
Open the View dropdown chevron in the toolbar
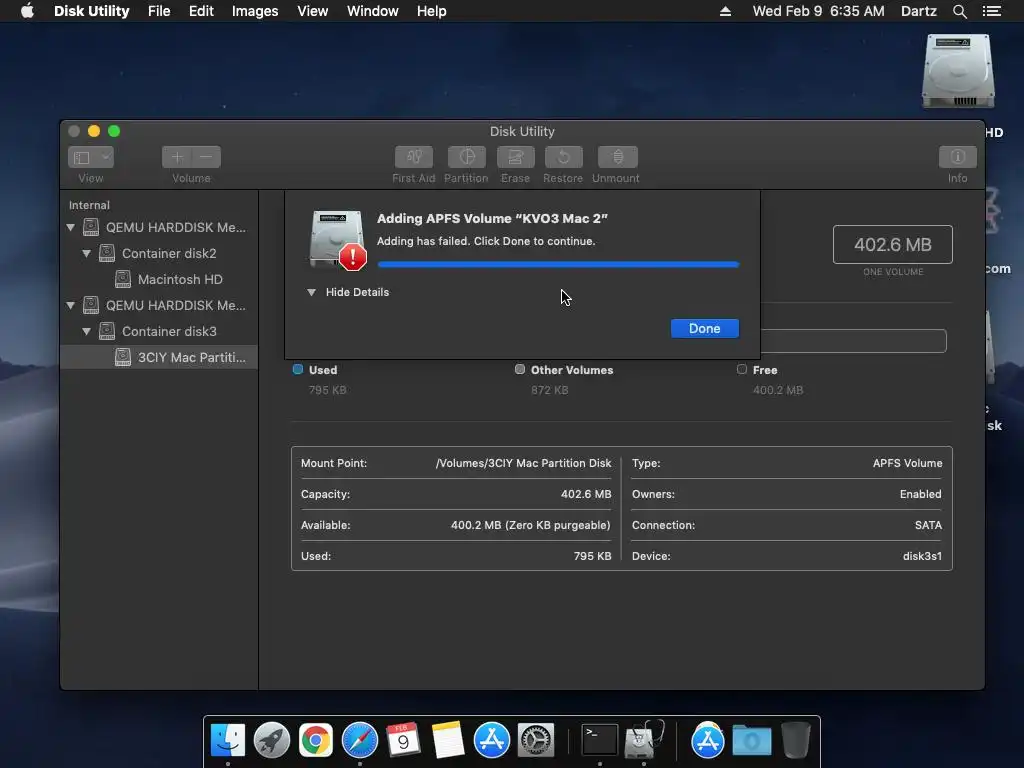[105, 157]
